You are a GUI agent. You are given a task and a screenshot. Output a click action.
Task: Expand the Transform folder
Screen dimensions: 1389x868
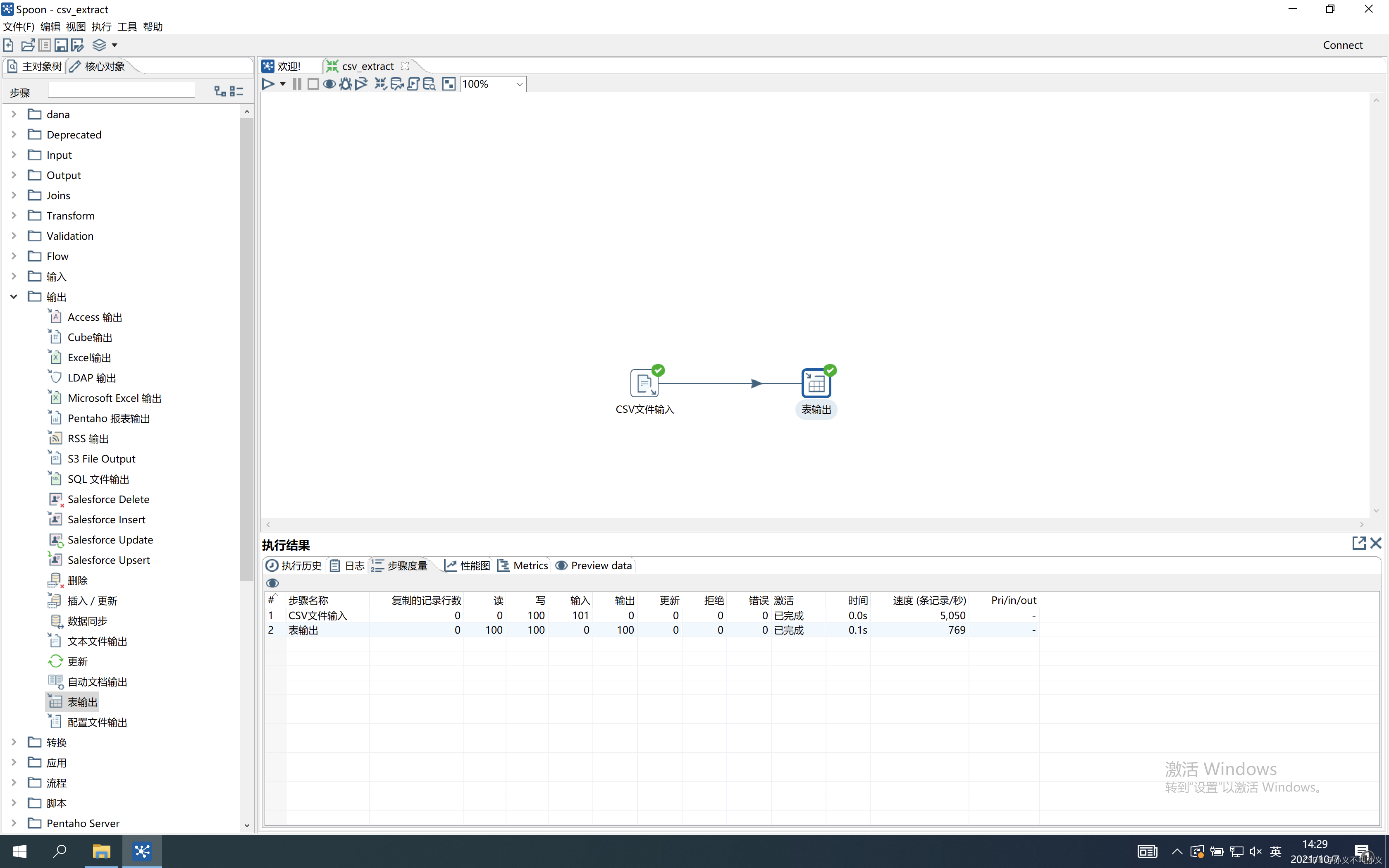coord(14,216)
